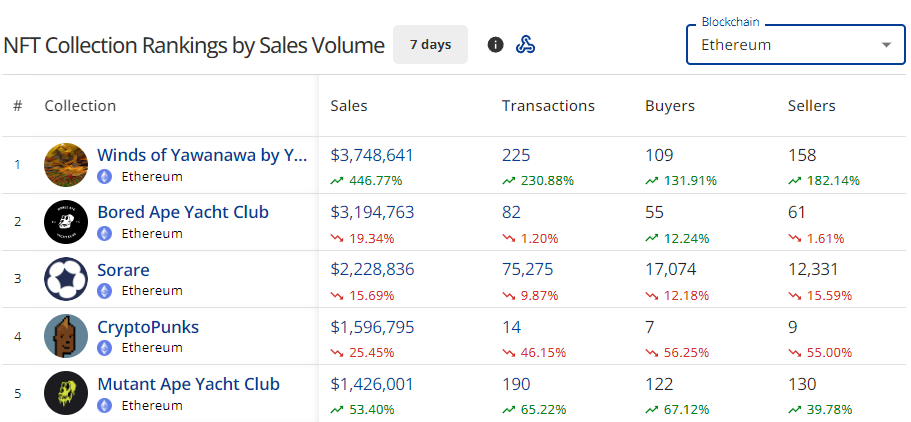
Task: Sort by the Sellers column header
Action: (812, 106)
